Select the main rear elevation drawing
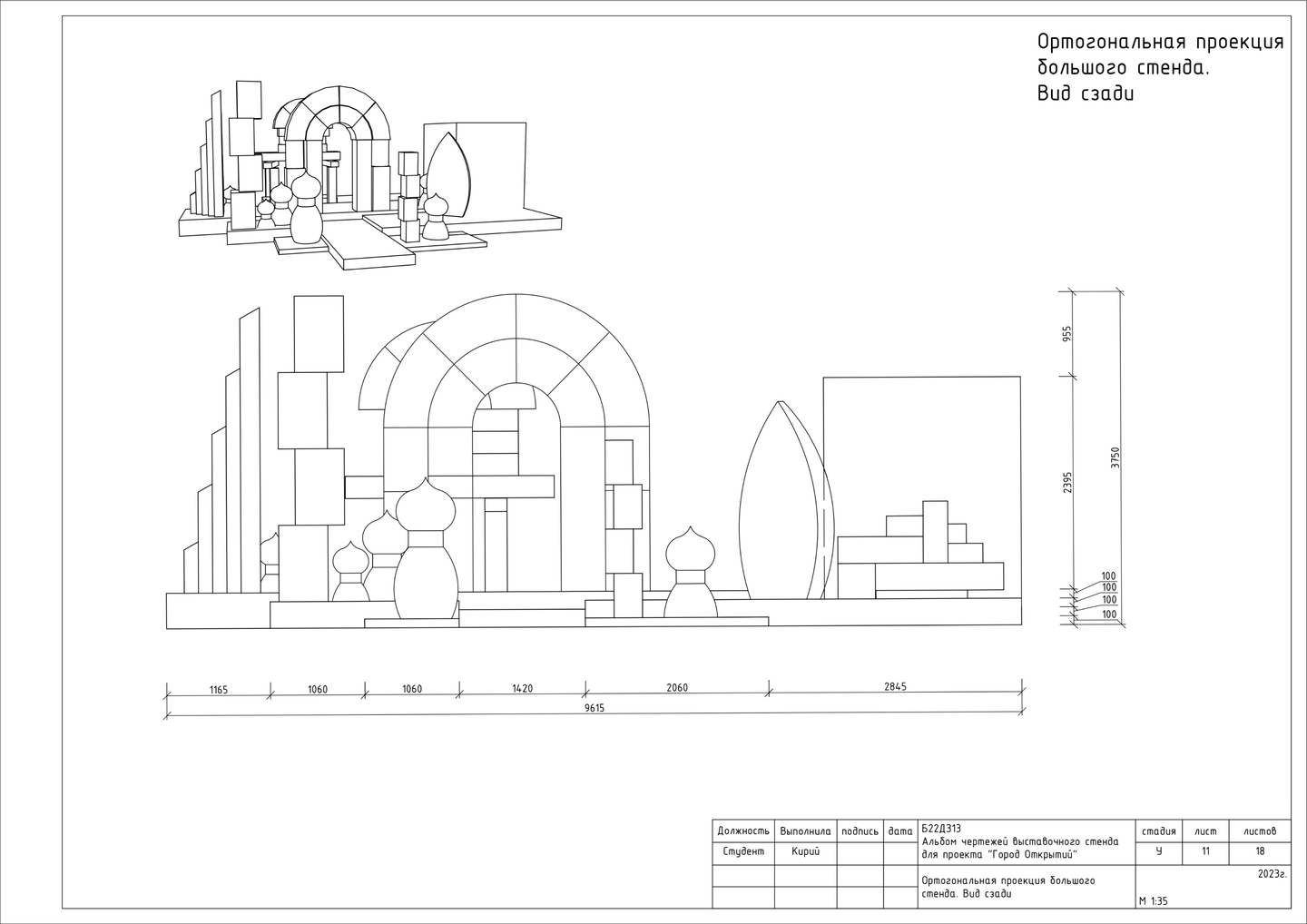Image resolution: width=1307 pixels, height=924 pixels. coord(595,461)
